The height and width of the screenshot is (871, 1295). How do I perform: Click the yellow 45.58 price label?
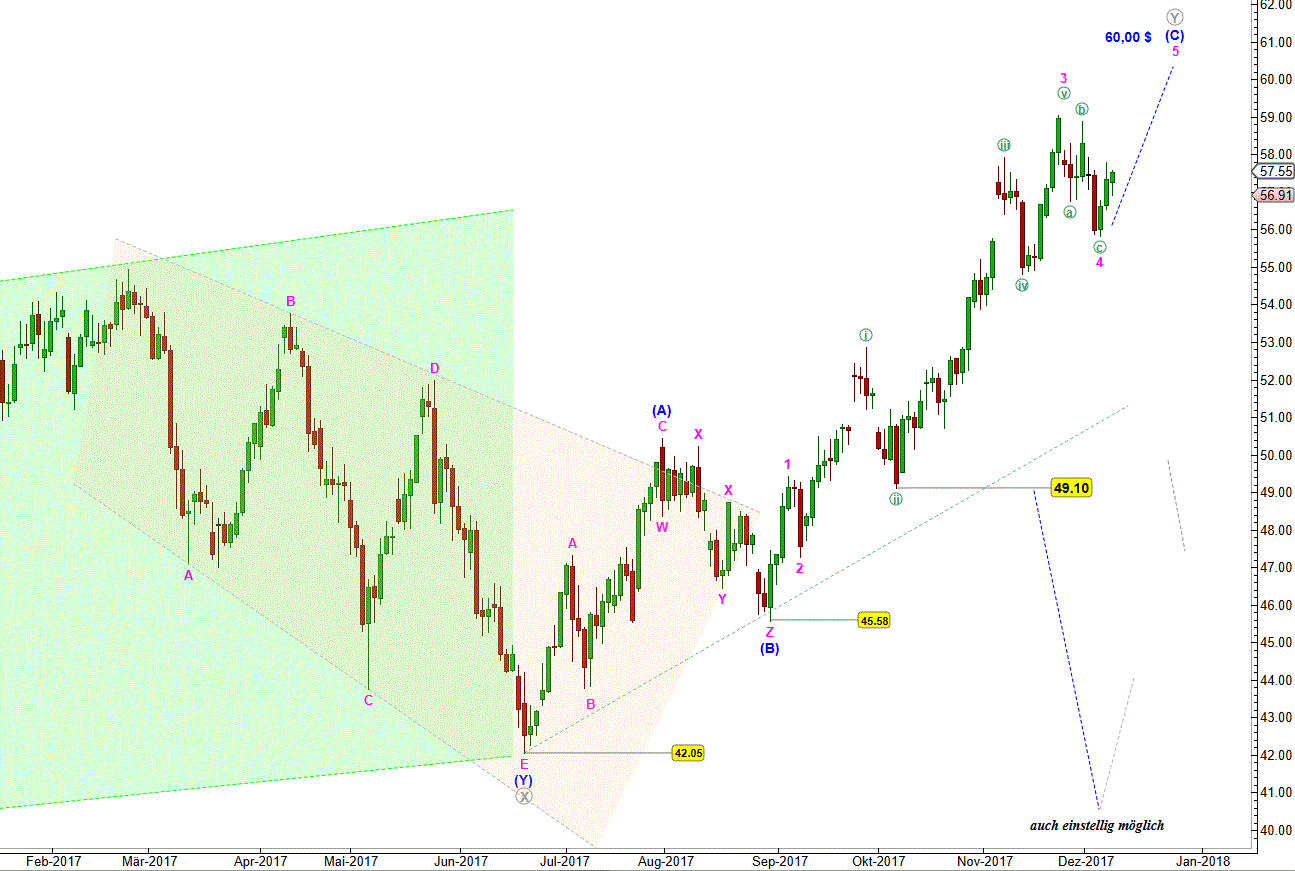(873, 621)
